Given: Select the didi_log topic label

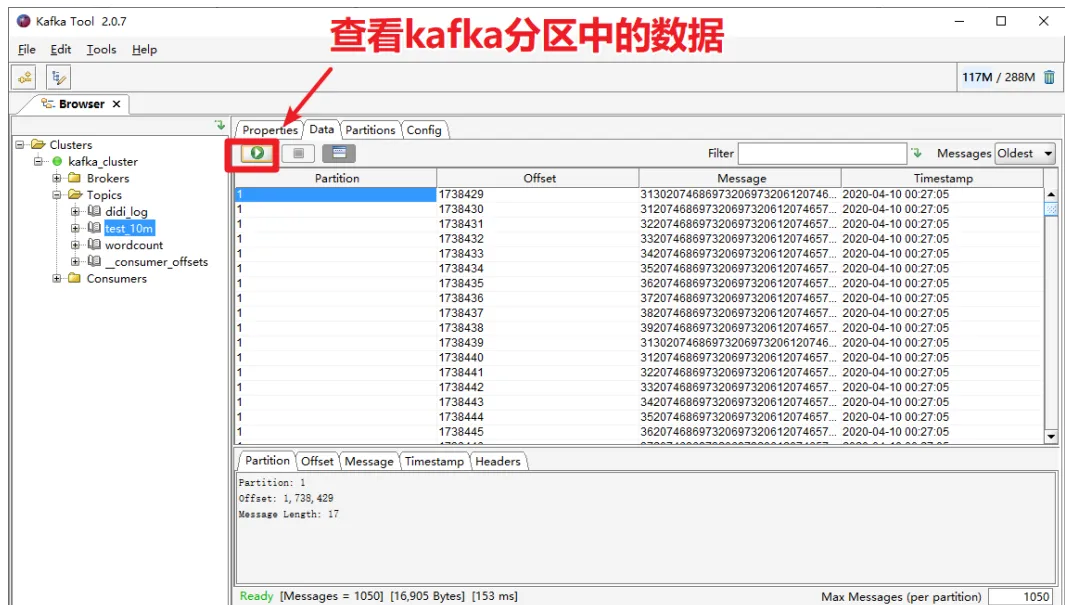Looking at the screenshot, I should [126, 211].
